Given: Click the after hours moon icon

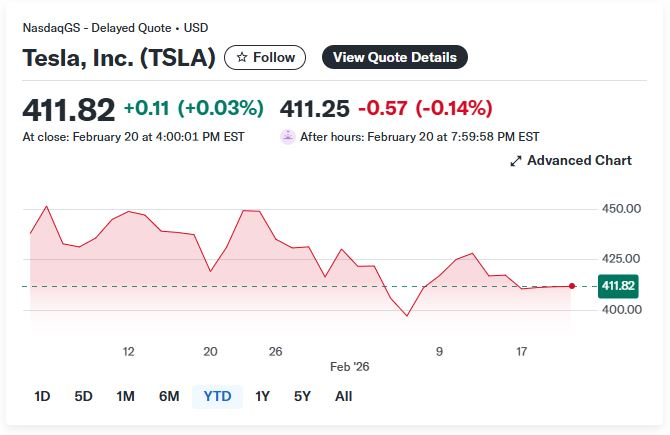Looking at the screenshot, I should tap(288, 136).
